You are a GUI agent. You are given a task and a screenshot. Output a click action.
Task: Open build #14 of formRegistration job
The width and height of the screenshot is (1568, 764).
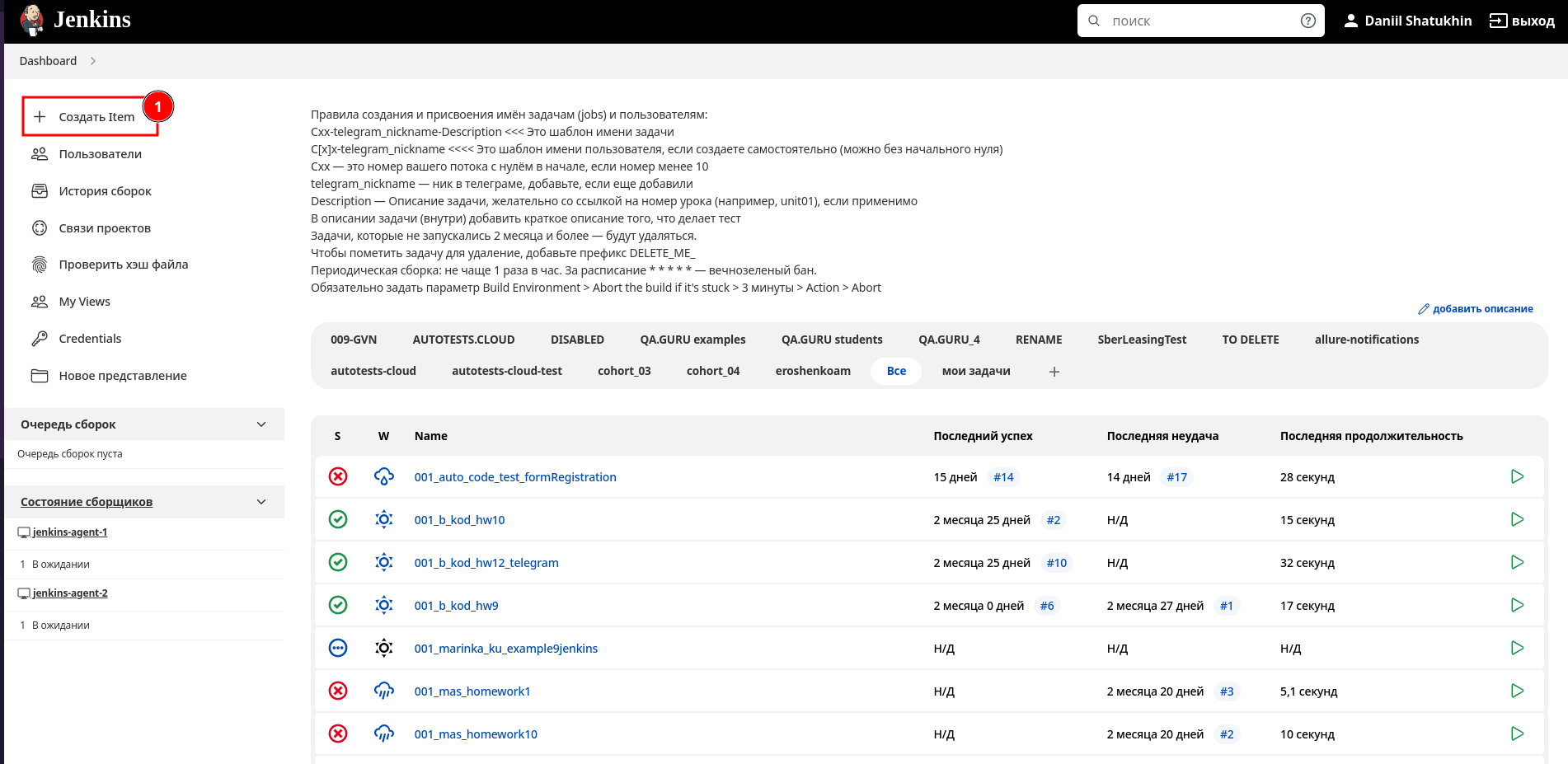click(1003, 477)
